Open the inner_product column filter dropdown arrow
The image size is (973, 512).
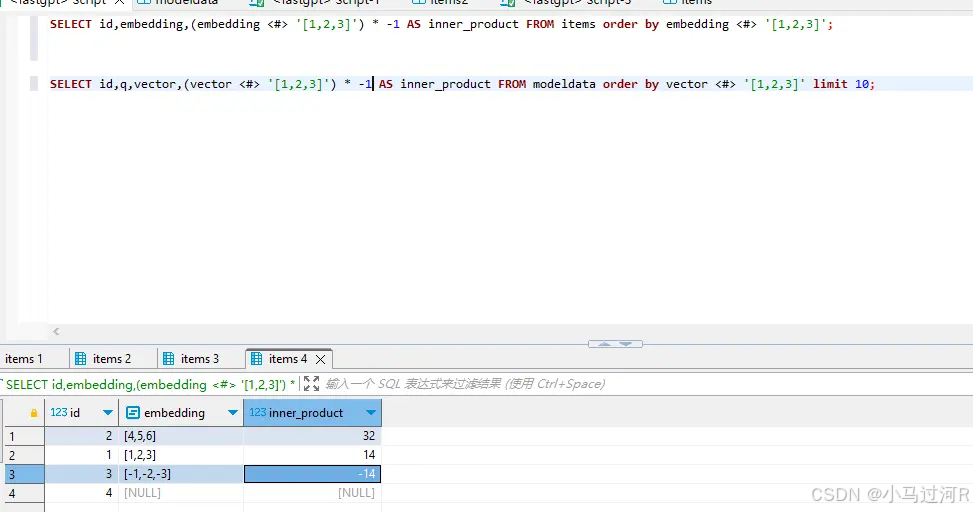pos(371,413)
